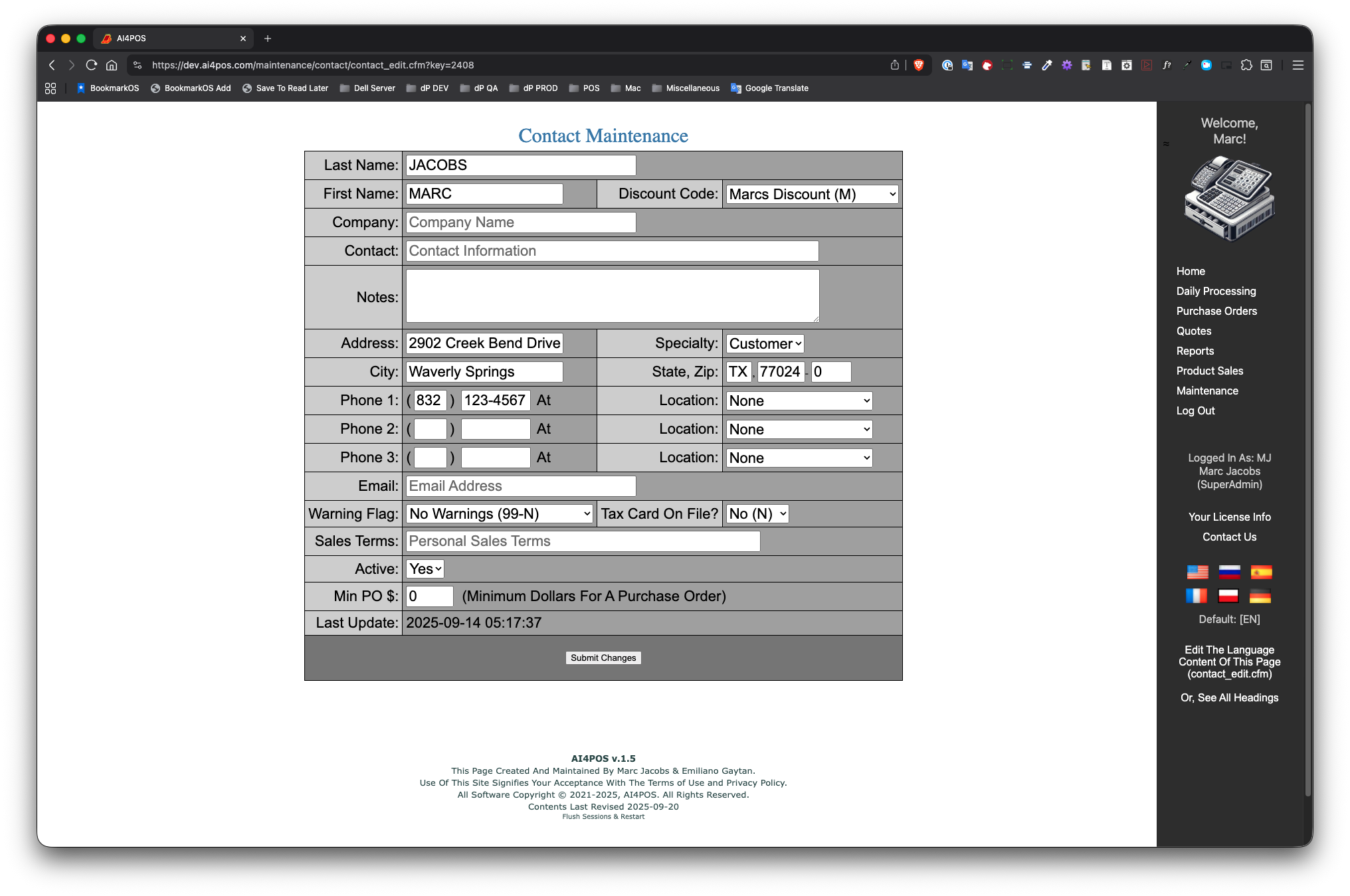The width and height of the screenshot is (1350, 896).
Task: Click the share/upload icon in the toolbar
Action: (x=895, y=65)
